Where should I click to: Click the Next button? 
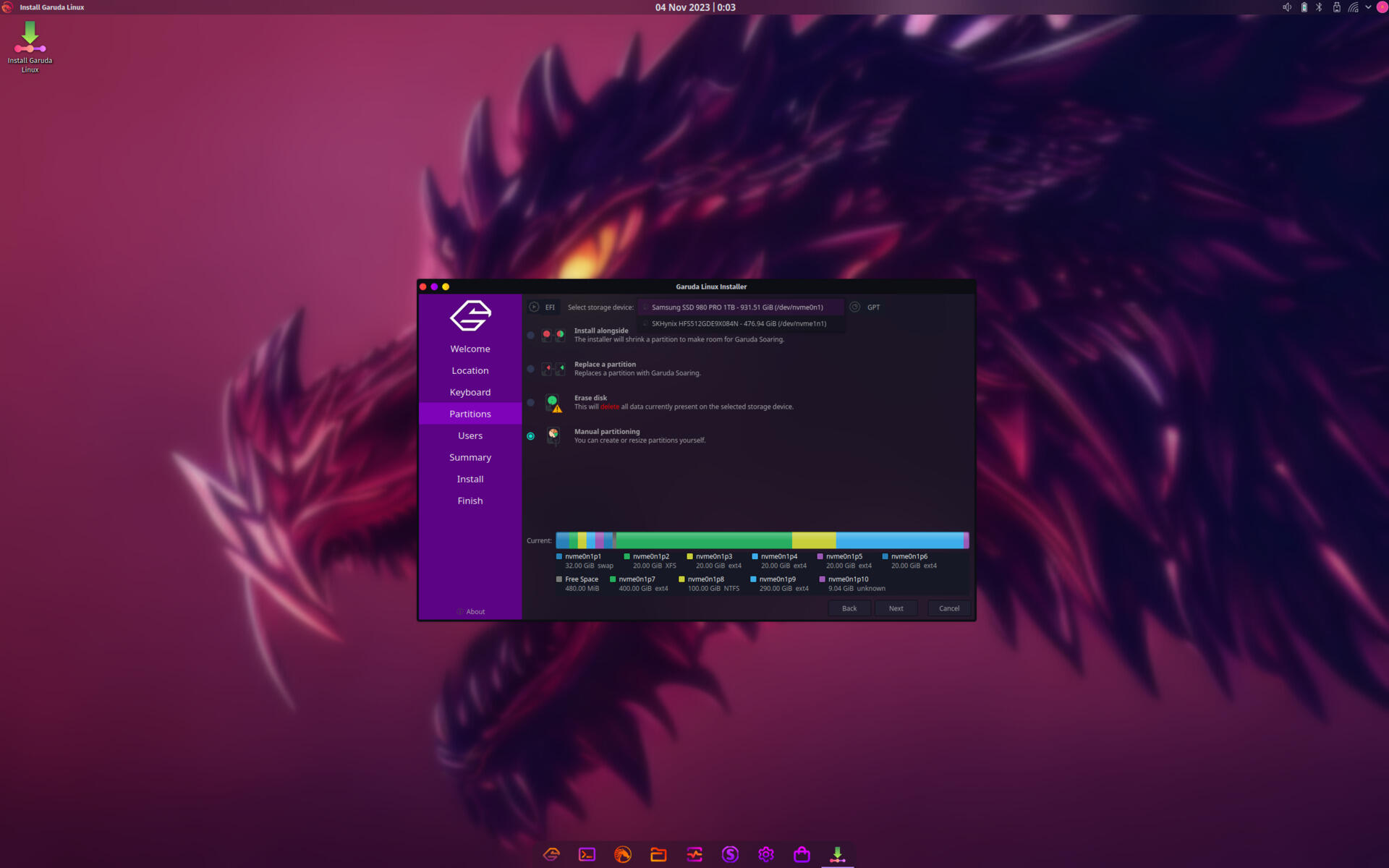(896, 608)
